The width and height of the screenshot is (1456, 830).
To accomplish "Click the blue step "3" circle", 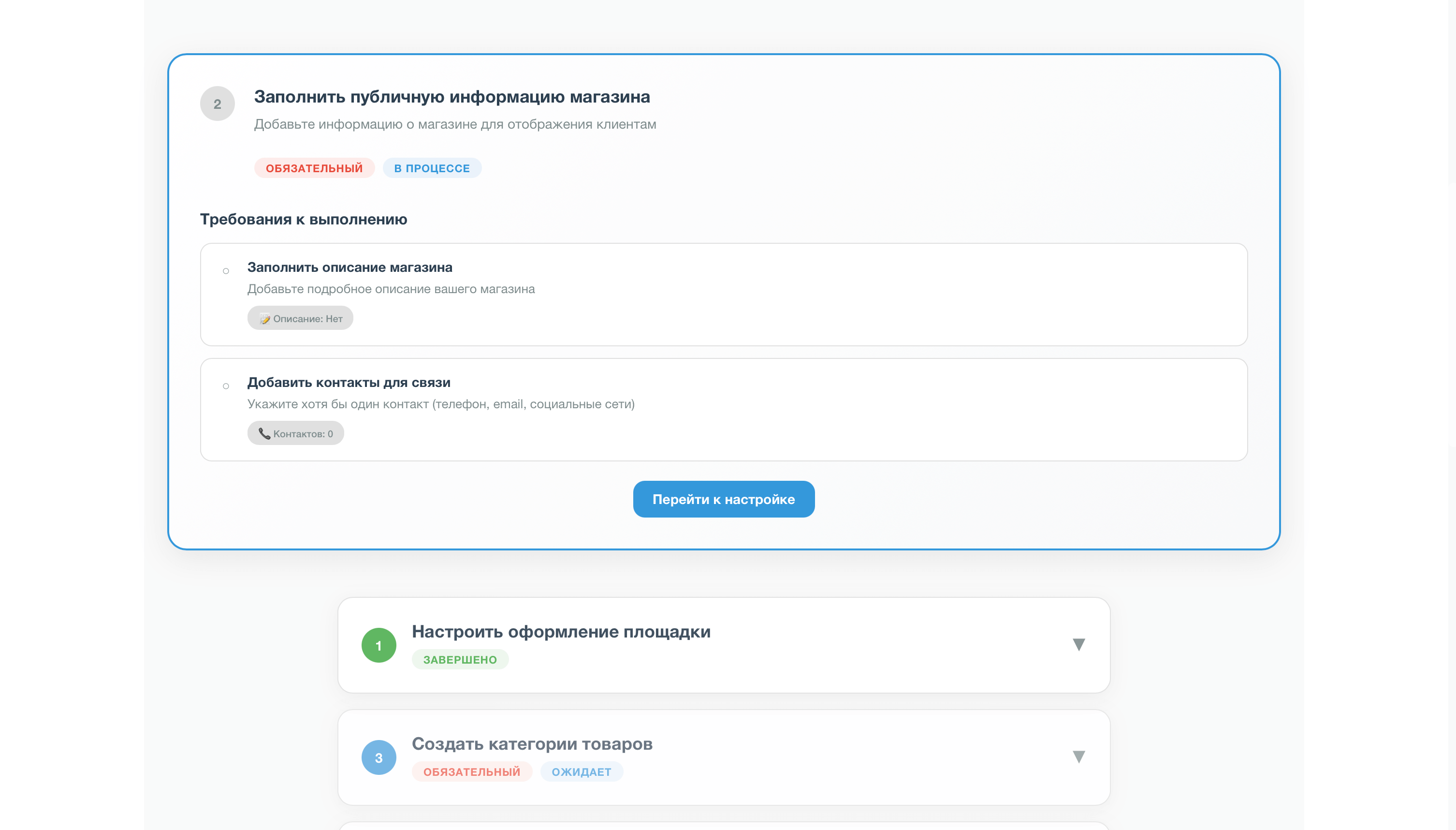I will pyautogui.click(x=379, y=756).
